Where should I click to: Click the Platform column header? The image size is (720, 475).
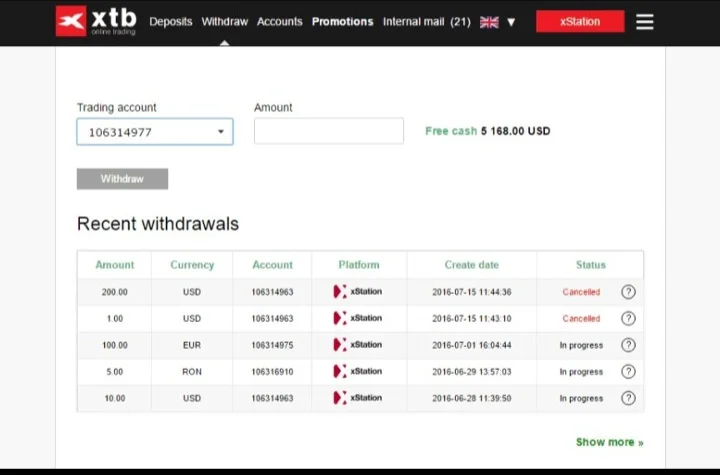pos(359,265)
